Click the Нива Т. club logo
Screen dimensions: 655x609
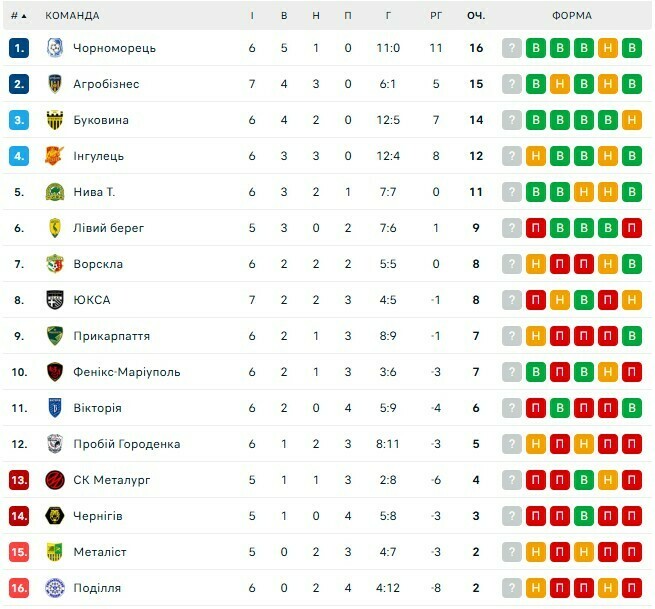pyautogui.click(x=55, y=192)
